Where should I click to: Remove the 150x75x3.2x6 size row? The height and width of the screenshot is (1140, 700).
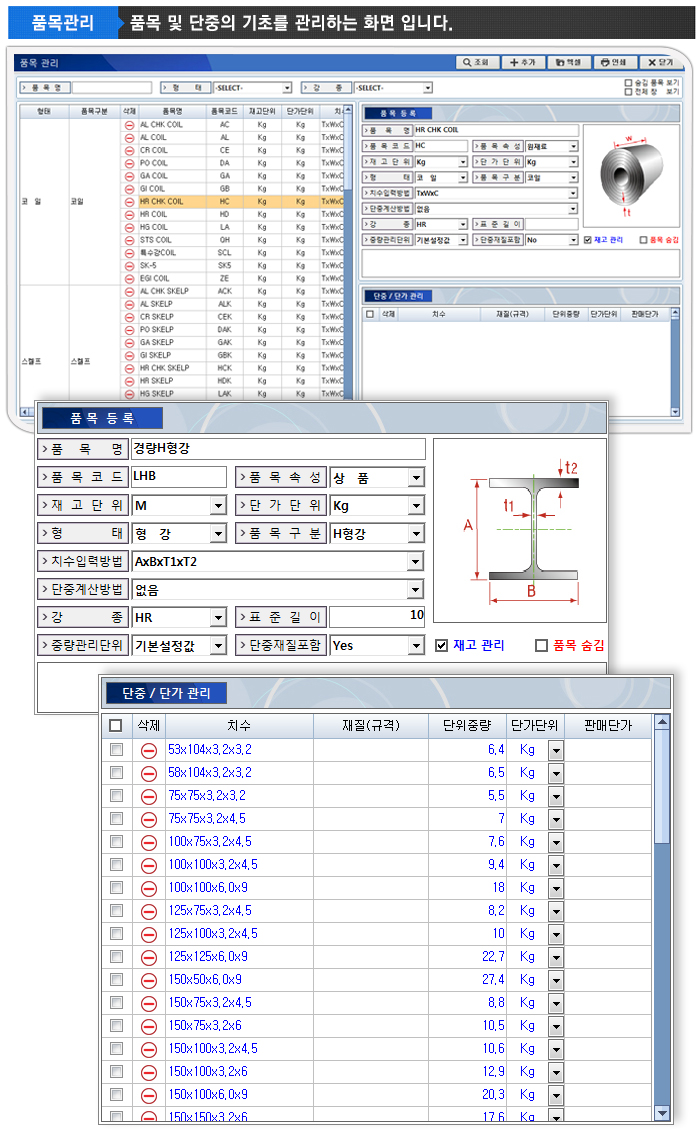pos(149,1027)
